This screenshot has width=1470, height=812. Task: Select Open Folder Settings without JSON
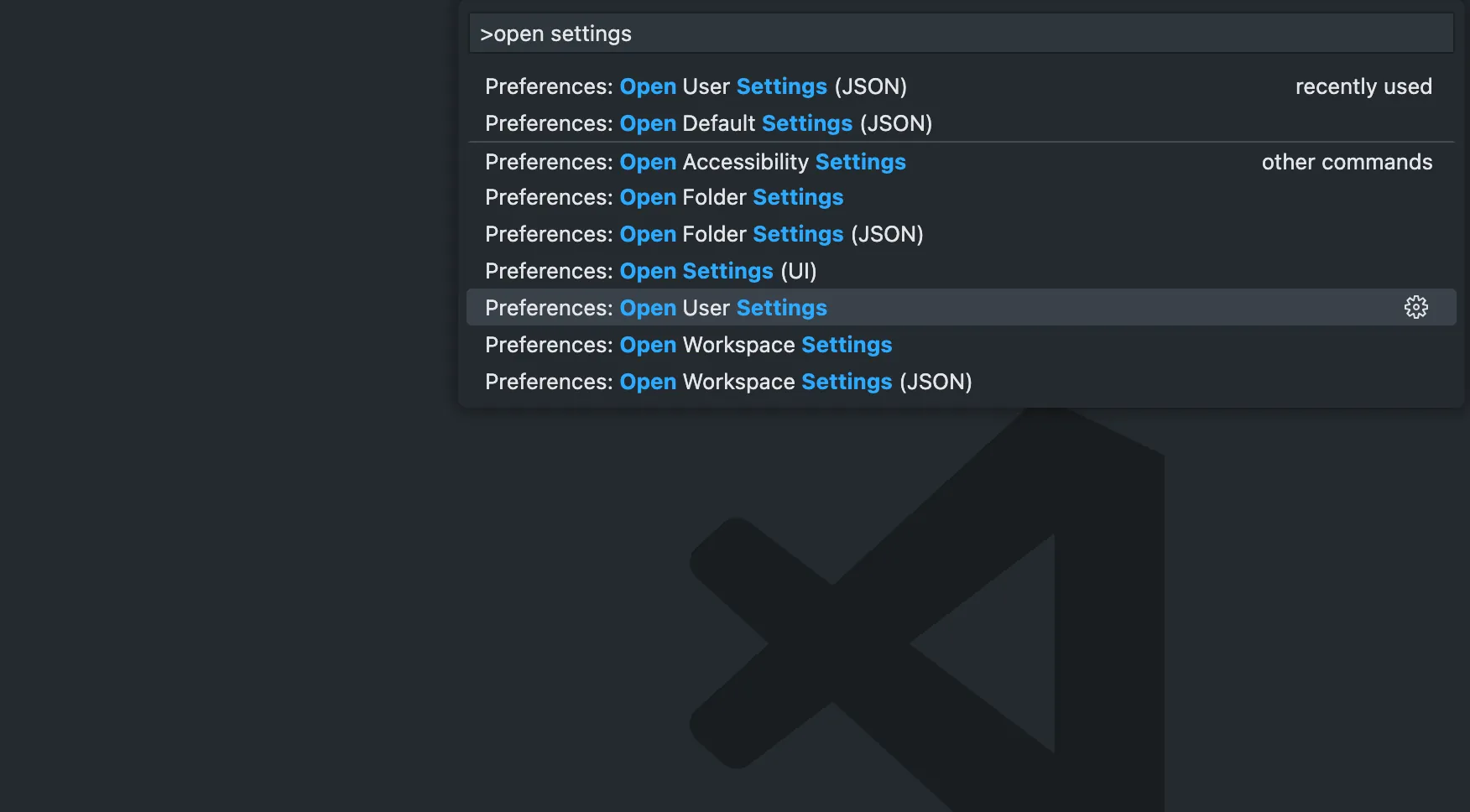[961, 197]
